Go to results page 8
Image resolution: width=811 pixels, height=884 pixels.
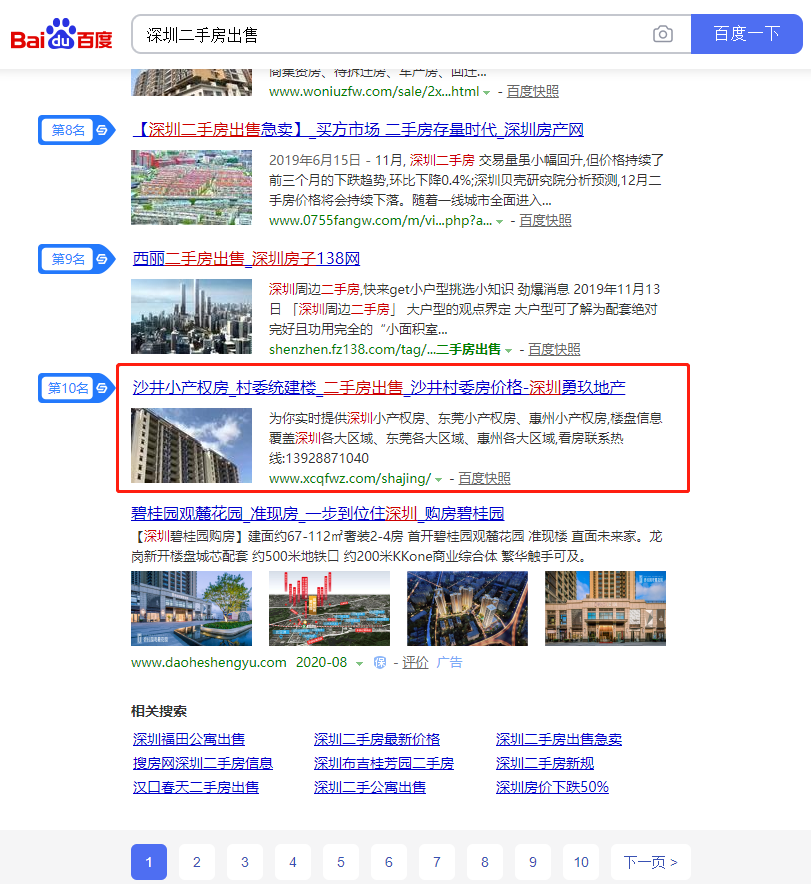[485, 862]
